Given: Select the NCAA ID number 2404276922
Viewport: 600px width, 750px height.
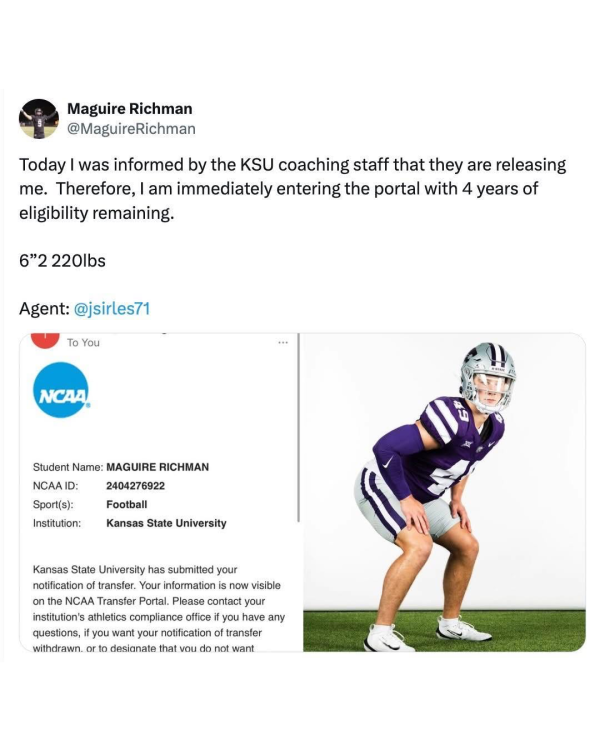Looking at the screenshot, I should point(135,485).
